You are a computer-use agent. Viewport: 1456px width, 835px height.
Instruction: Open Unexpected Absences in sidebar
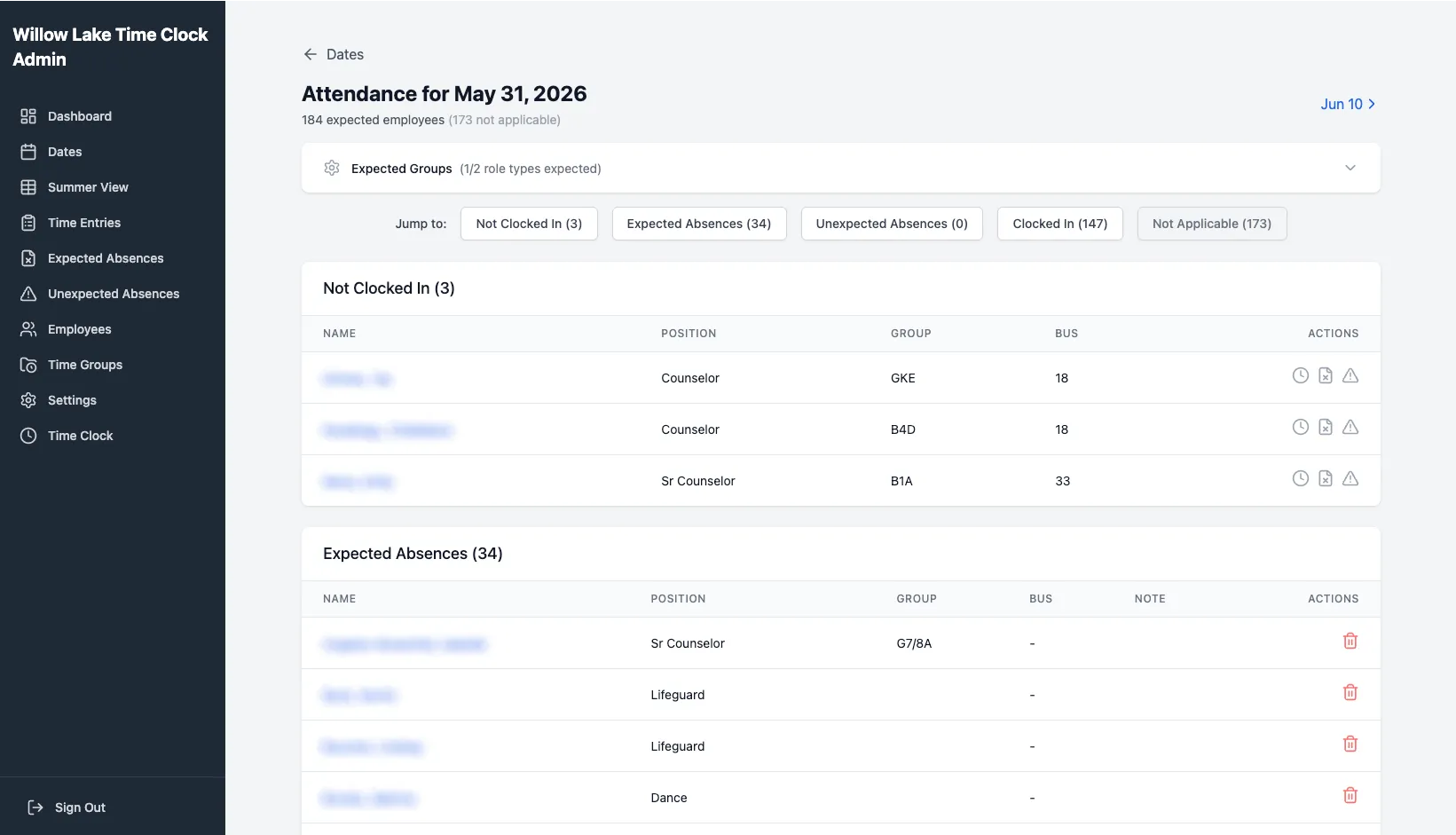tap(112, 294)
